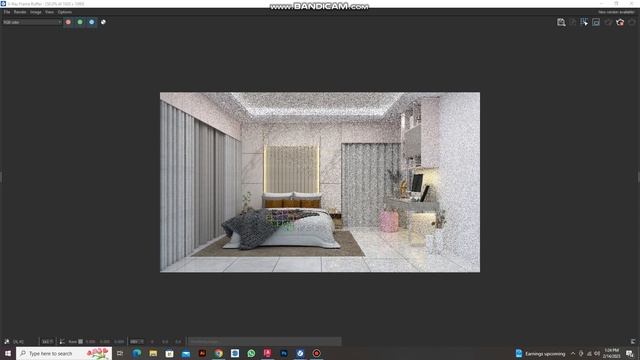Expand the right side panel handle
This screenshot has height=360, width=640.
(x=638, y=177)
